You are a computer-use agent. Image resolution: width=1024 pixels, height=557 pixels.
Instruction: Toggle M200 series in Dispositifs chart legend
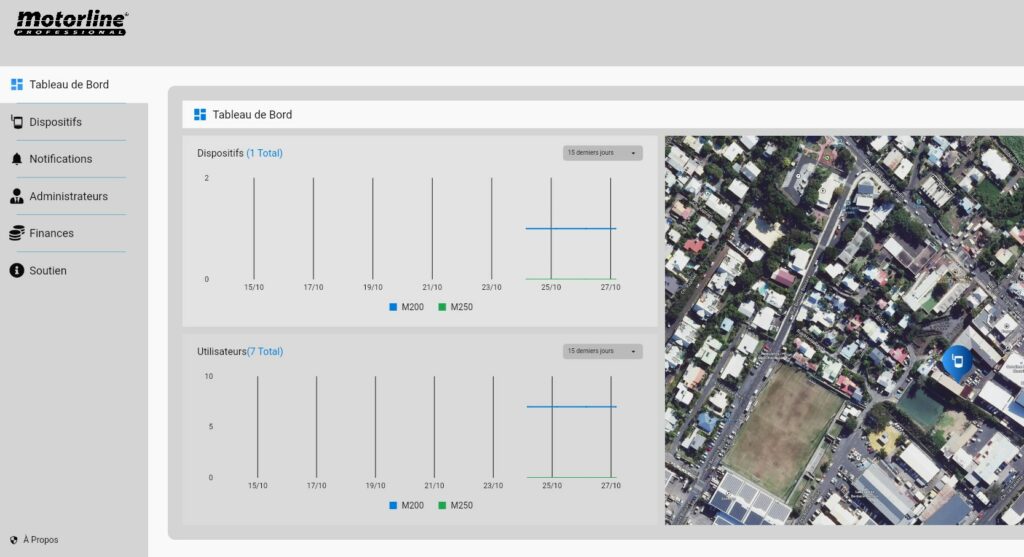click(406, 307)
